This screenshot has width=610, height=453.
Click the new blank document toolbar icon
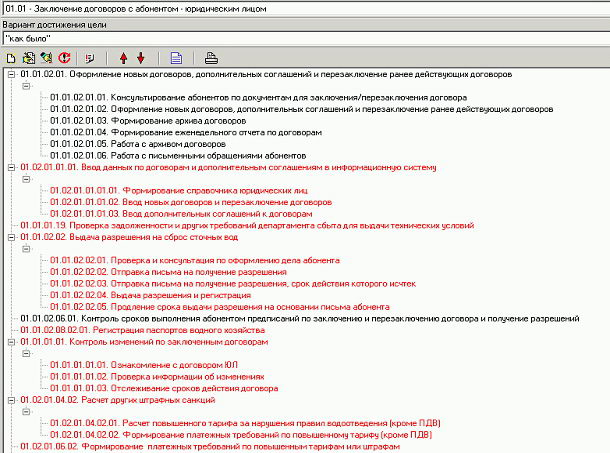[11, 58]
